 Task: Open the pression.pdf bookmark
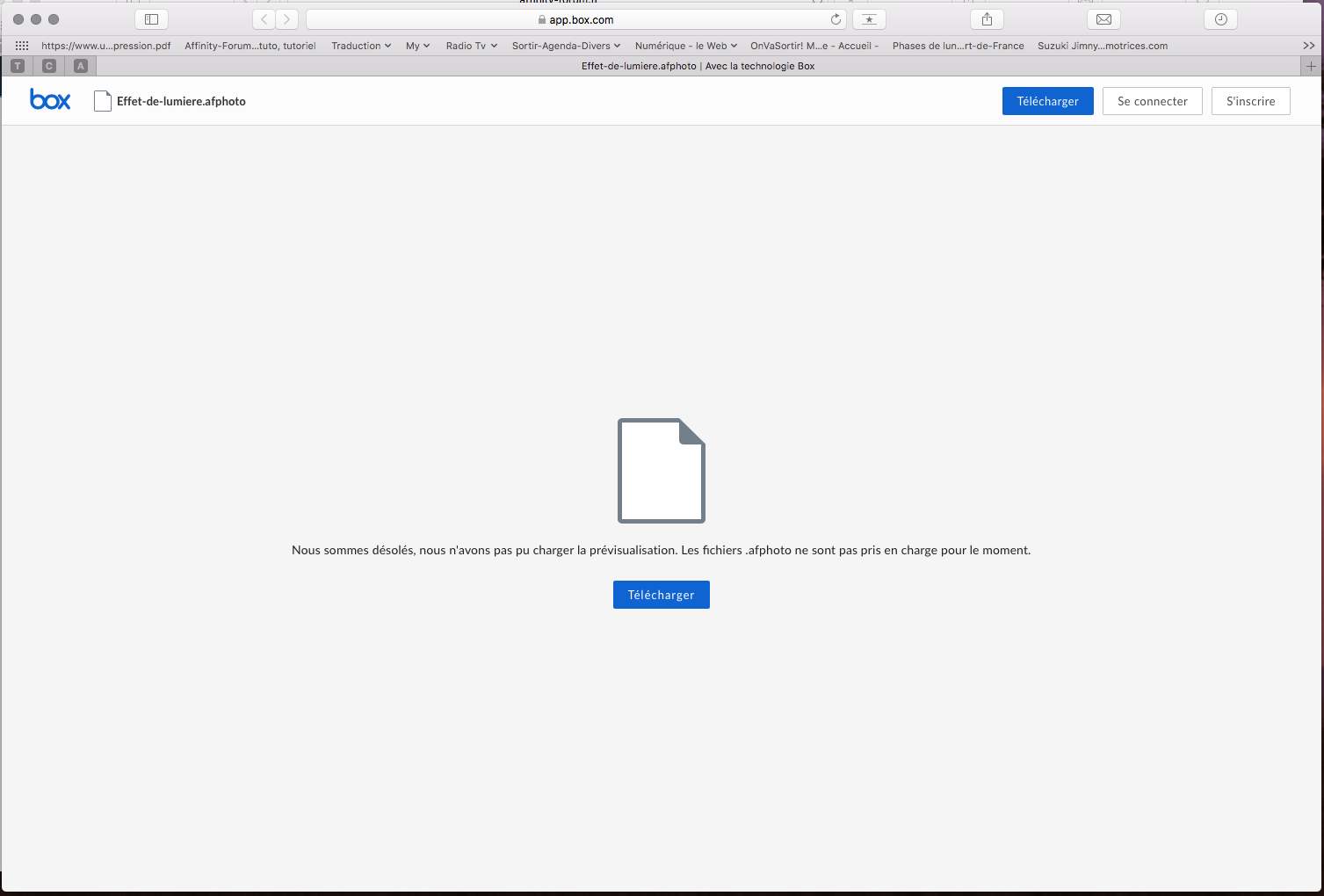tap(106, 46)
